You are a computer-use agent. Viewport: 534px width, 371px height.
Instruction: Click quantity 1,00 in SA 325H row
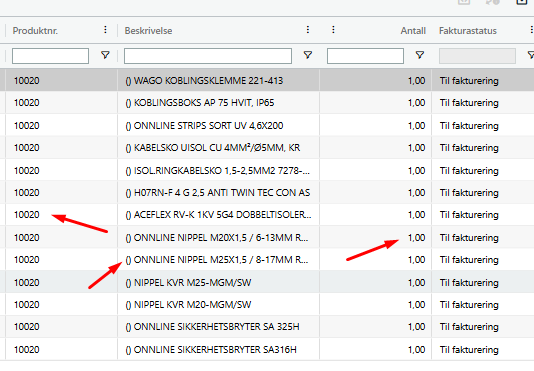pos(417,327)
